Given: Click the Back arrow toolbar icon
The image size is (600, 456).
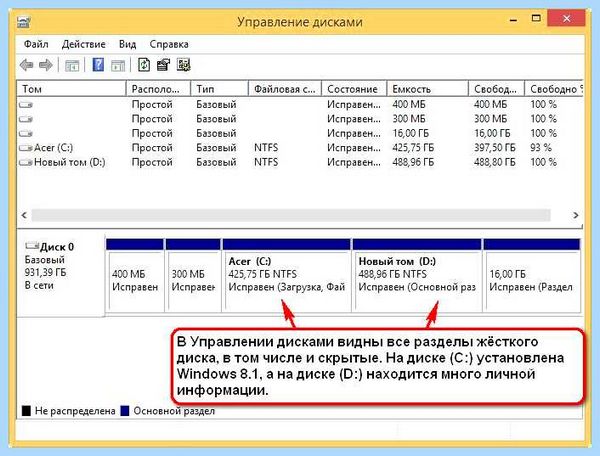Looking at the screenshot, I should point(26,65).
